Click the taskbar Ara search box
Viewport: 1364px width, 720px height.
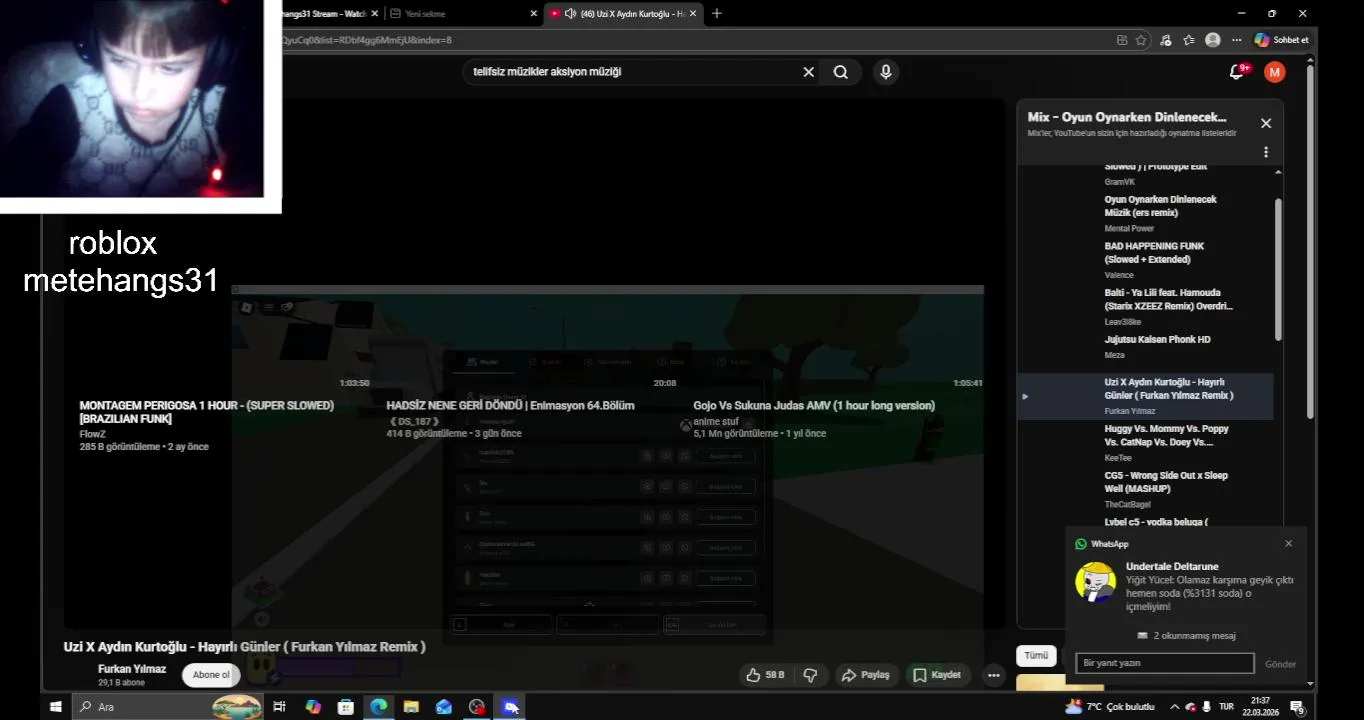pyautogui.click(x=168, y=707)
